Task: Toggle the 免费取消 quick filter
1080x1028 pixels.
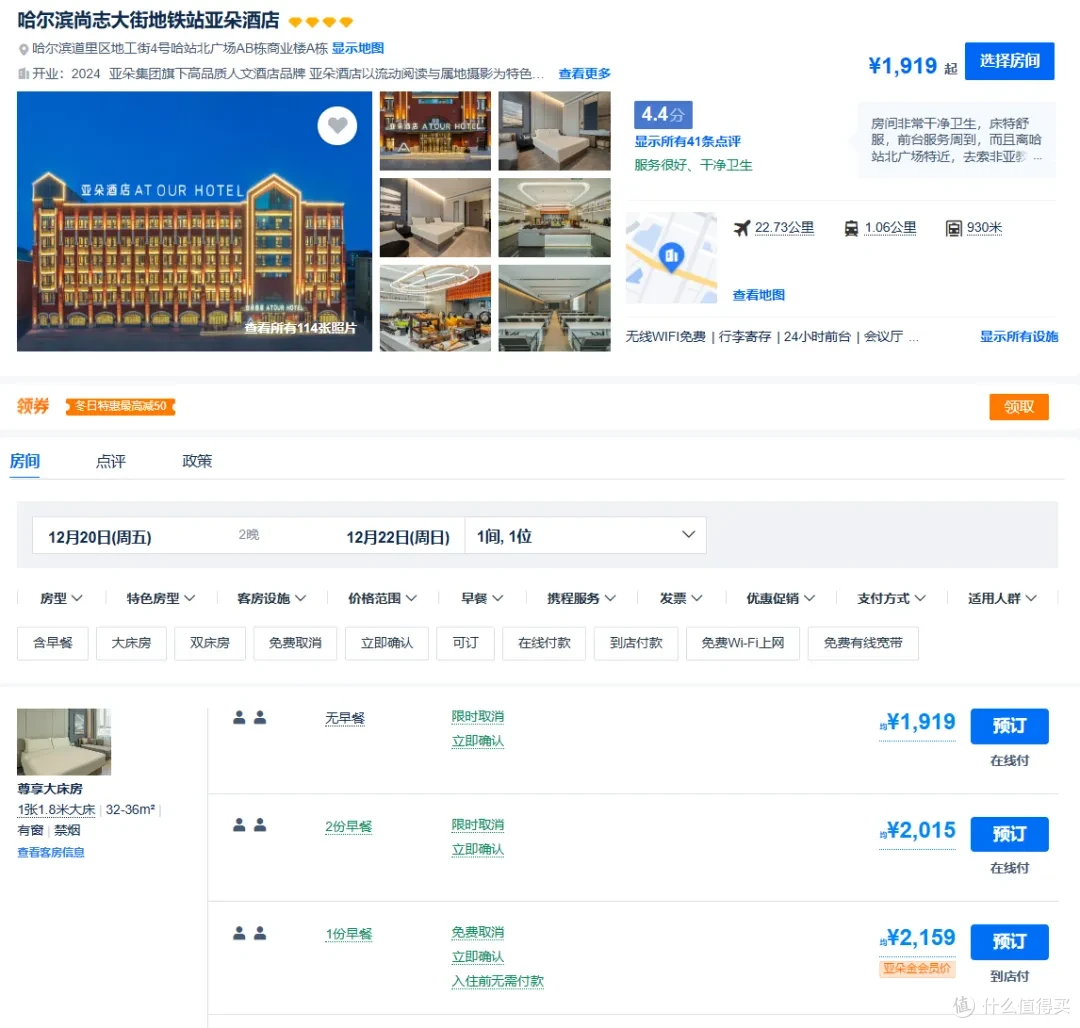Action: click(x=295, y=643)
